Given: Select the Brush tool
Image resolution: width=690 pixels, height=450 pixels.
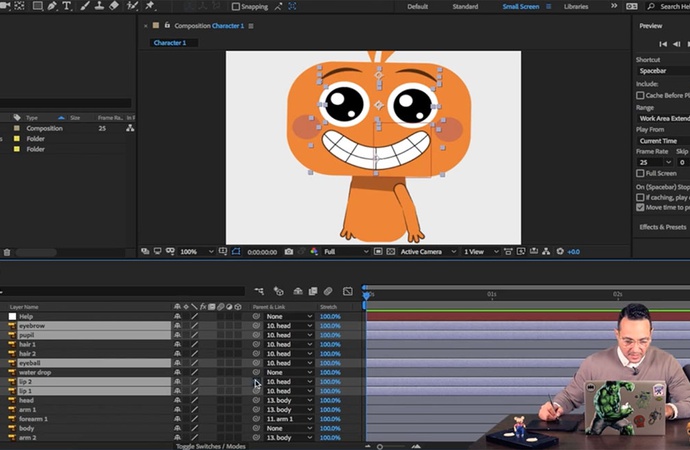Looking at the screenshot, I should [85, 6].
